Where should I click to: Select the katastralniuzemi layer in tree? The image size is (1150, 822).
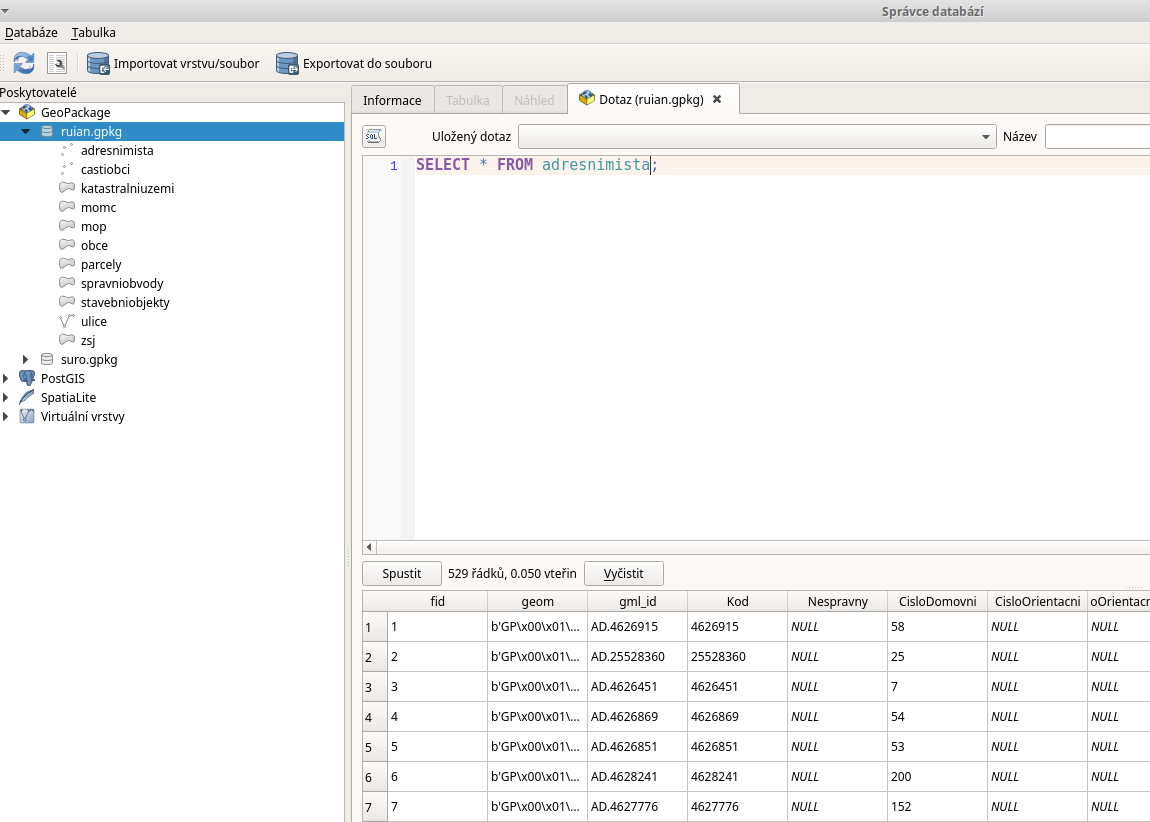[128, 188]
